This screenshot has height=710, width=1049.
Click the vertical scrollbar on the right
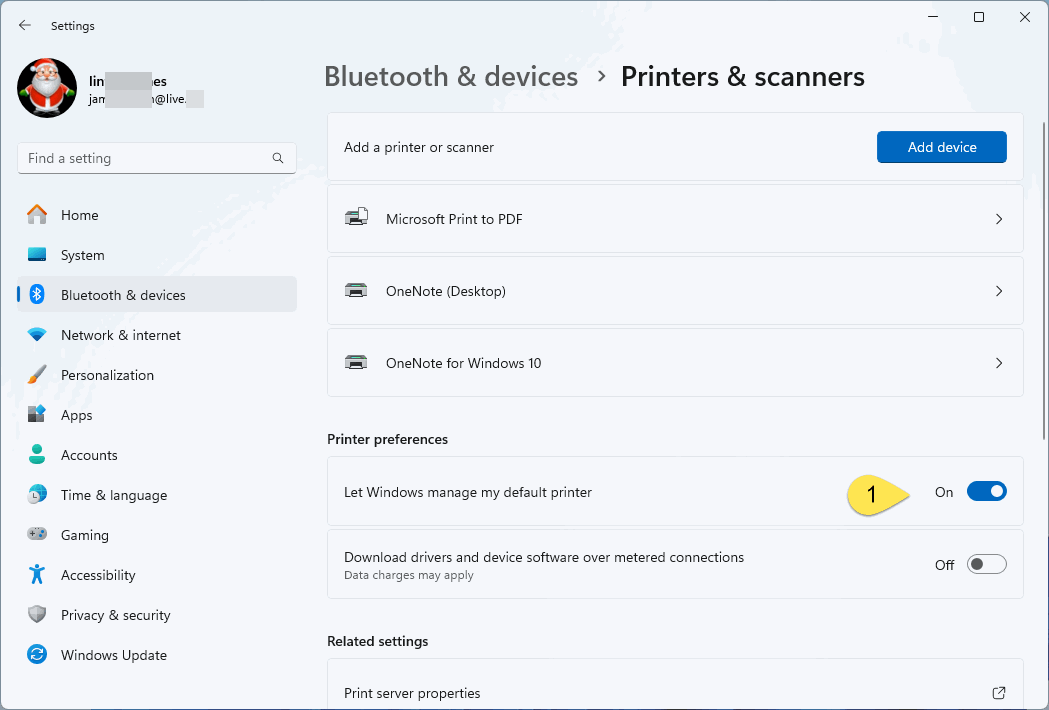pos(1043,281)
